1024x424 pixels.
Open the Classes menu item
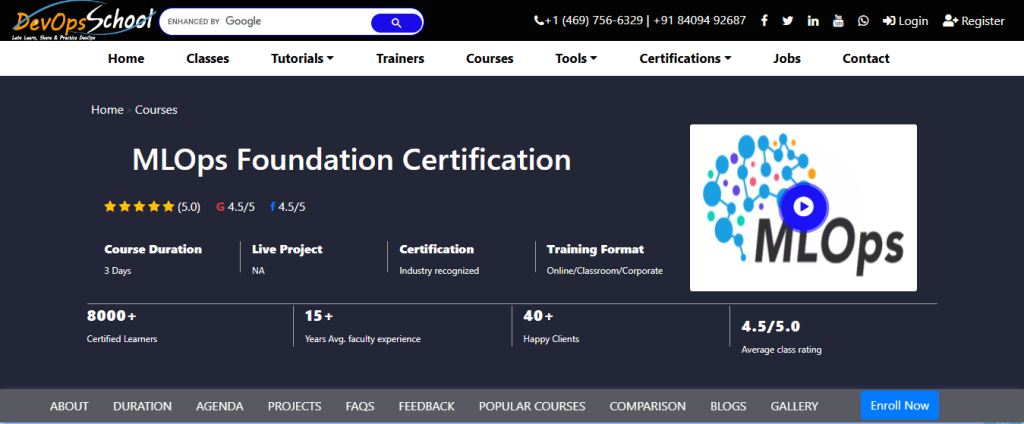(x=208, y=58)
